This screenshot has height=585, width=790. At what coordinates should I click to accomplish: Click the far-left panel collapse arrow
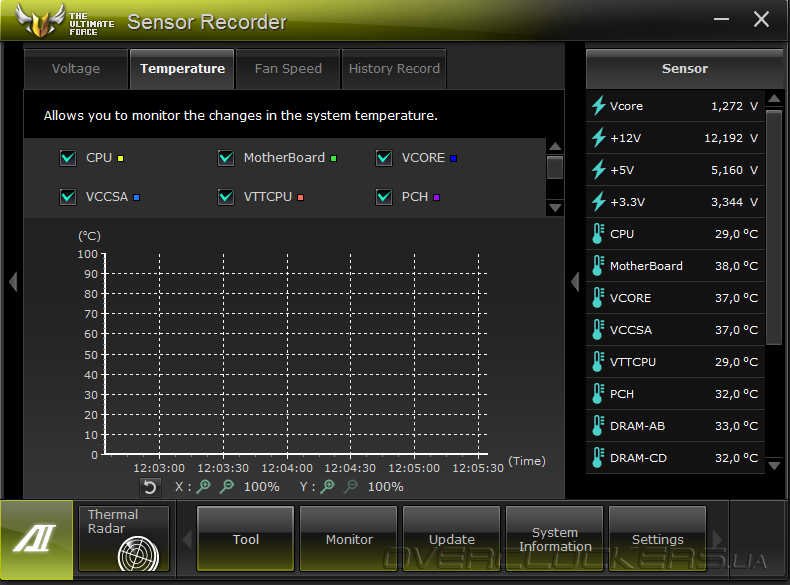click(x=13, y=281)
